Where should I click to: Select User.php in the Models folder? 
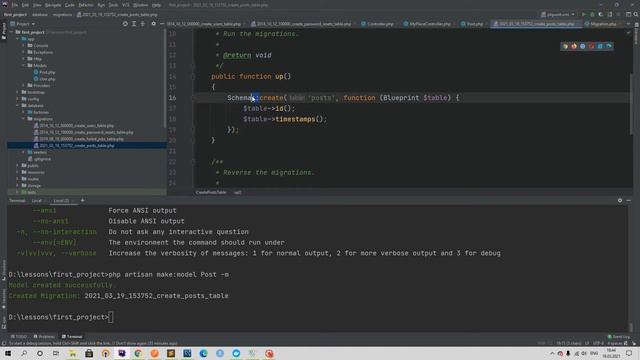[x=44, y=79]
